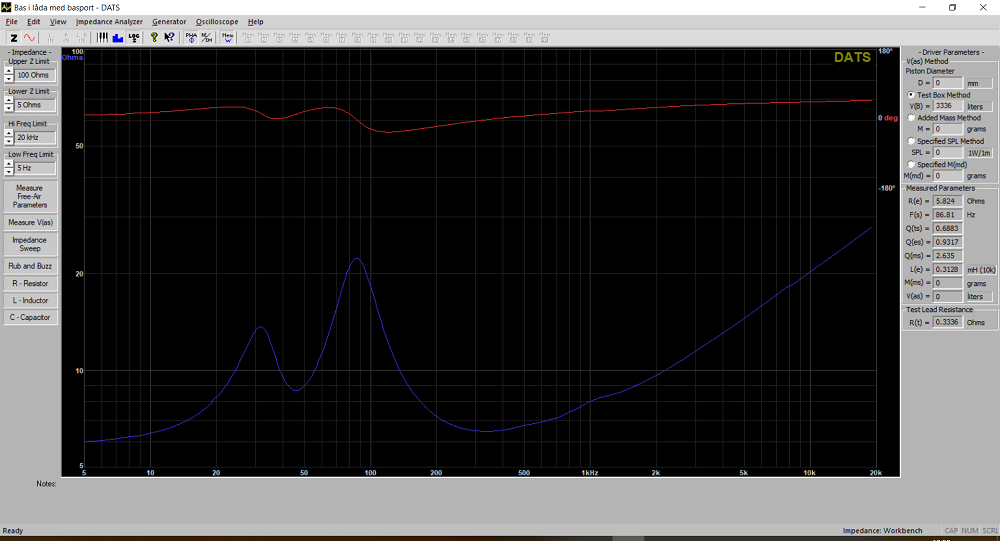Open the Generator menu
Image resolution: width=1000 pixels, height=541 pixels.
coord(169,22)
